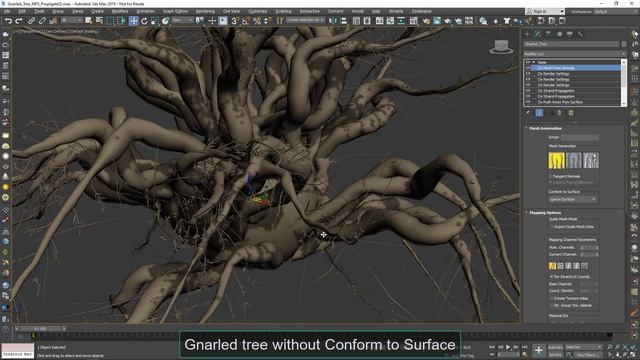Toggle eye of first Ox Render Settings

528,74
